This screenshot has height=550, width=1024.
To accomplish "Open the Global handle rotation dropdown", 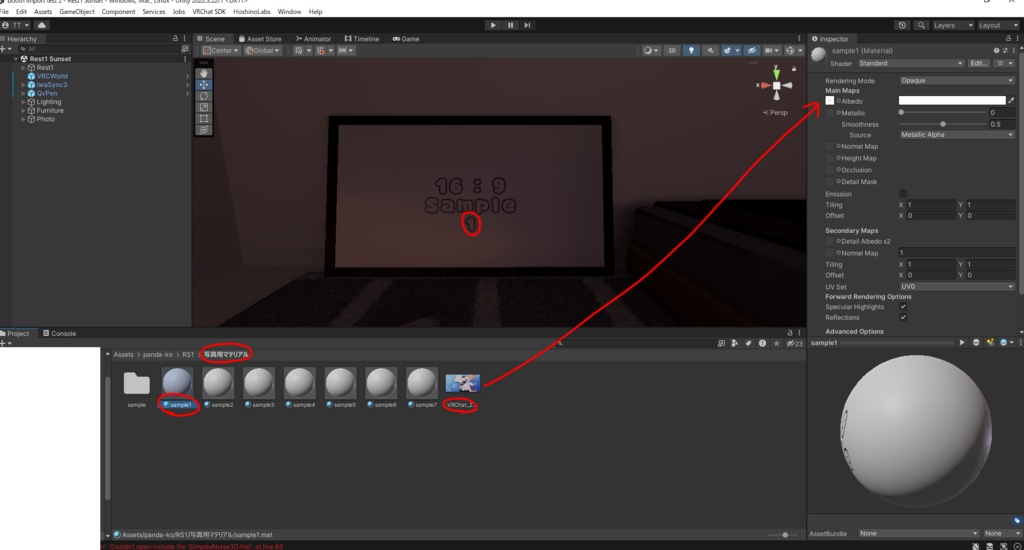I will [x=263, y=50].
